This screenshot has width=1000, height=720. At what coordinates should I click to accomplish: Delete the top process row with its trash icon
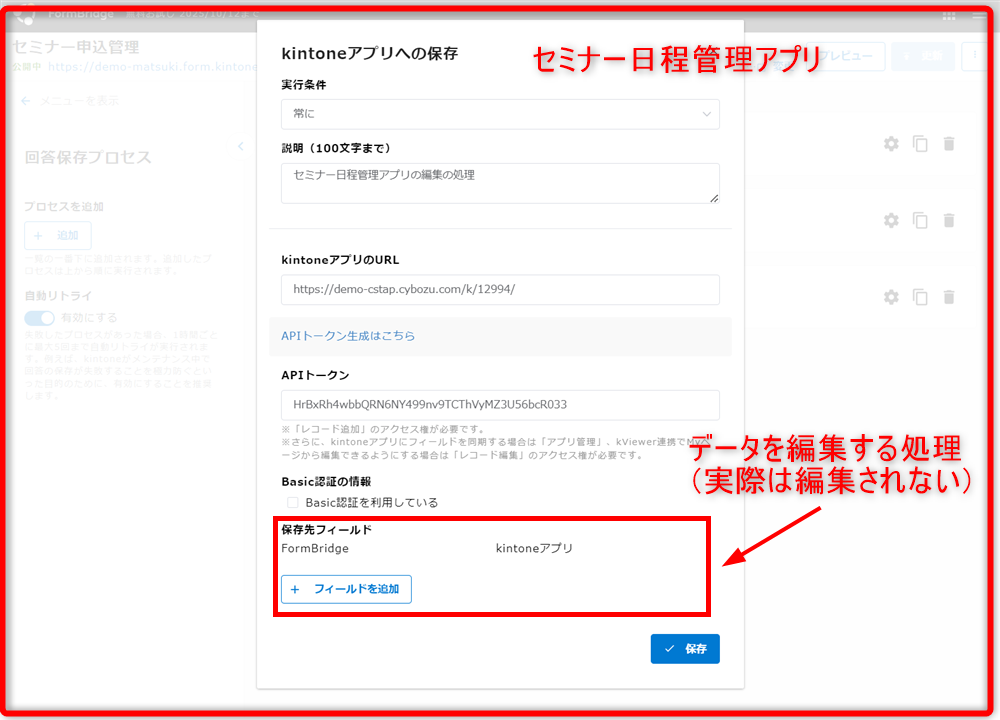click(949, 144)
